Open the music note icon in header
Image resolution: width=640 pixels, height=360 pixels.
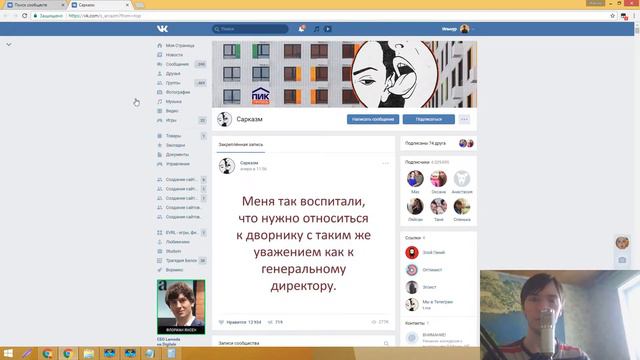coord(316,29)
